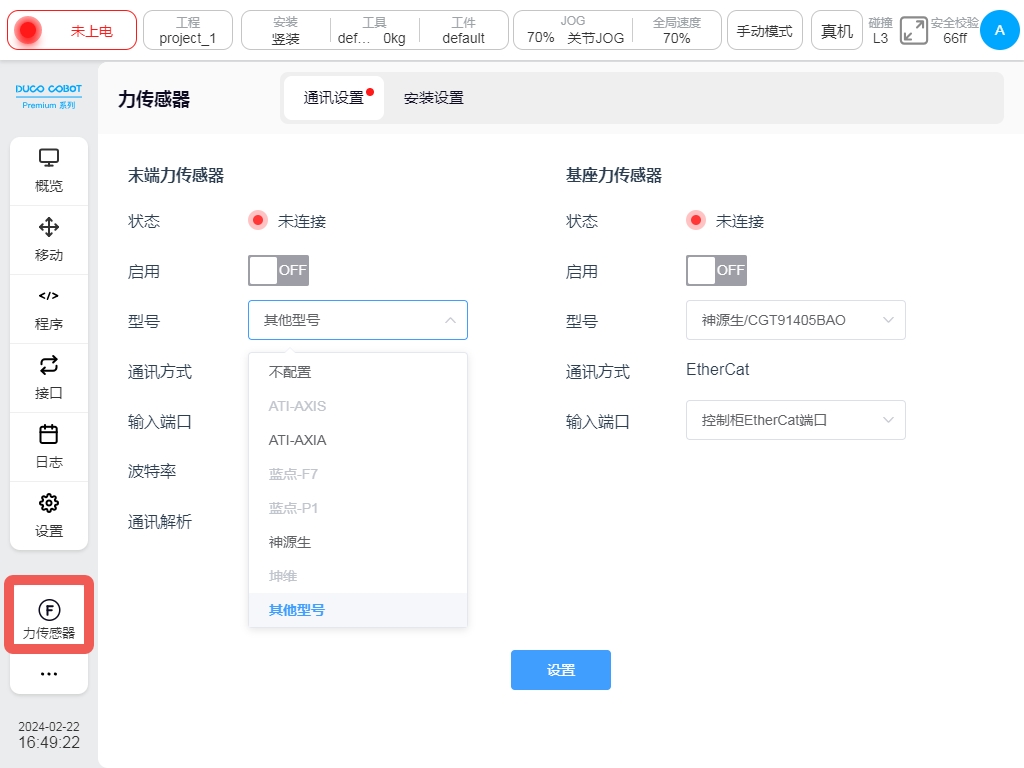This screenshot has width=1024, height=768.
Task: Select ATI-AXIA from the model list
Action: pos(298,440)
